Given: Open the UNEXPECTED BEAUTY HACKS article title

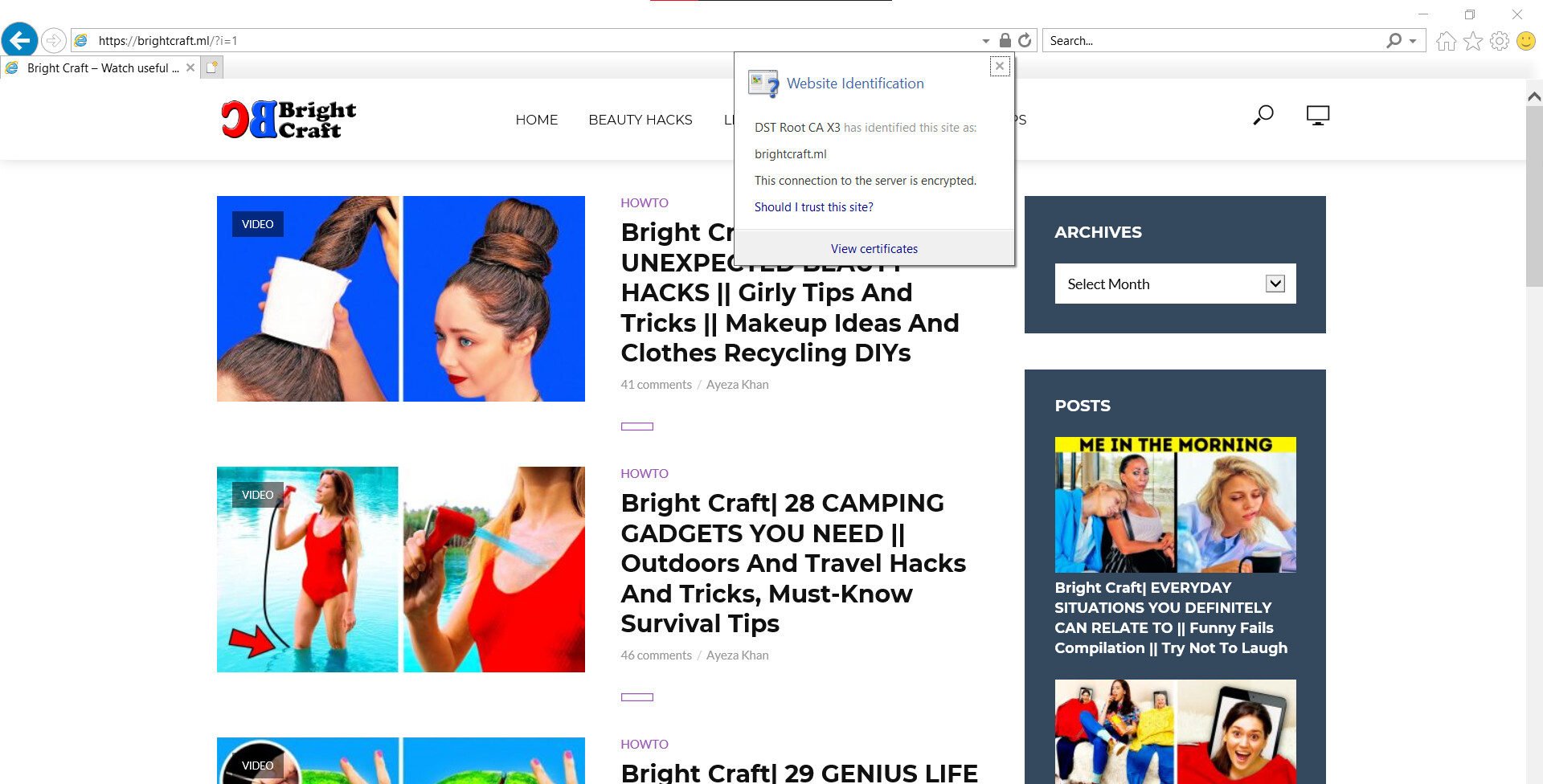Looking at the screenshot, I should tap(791, 323).
